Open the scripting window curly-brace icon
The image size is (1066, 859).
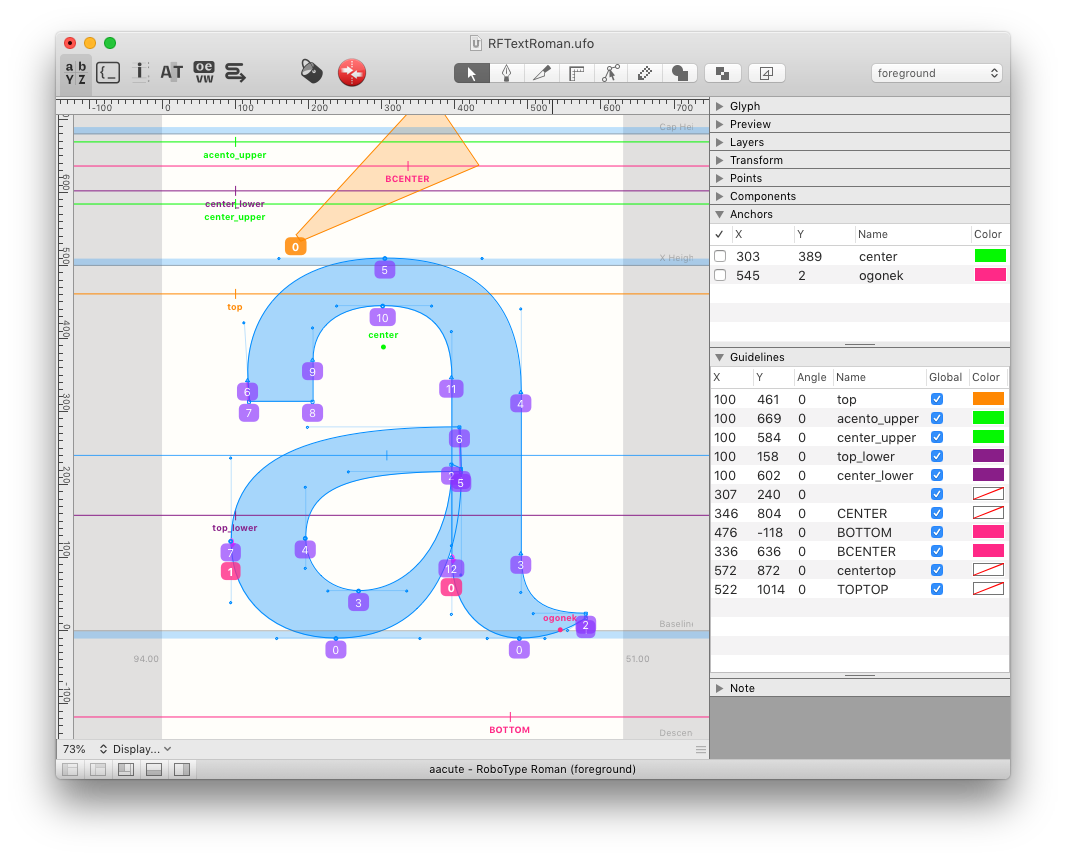coord(108,73)
